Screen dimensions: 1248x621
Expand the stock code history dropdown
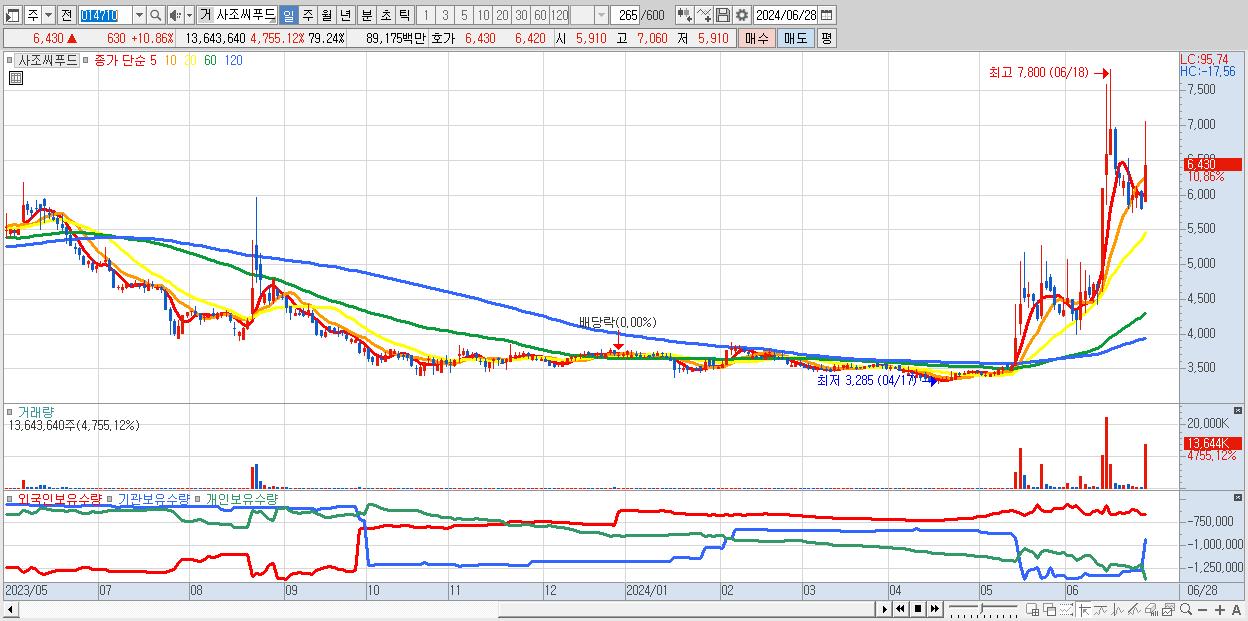[139, 15]
